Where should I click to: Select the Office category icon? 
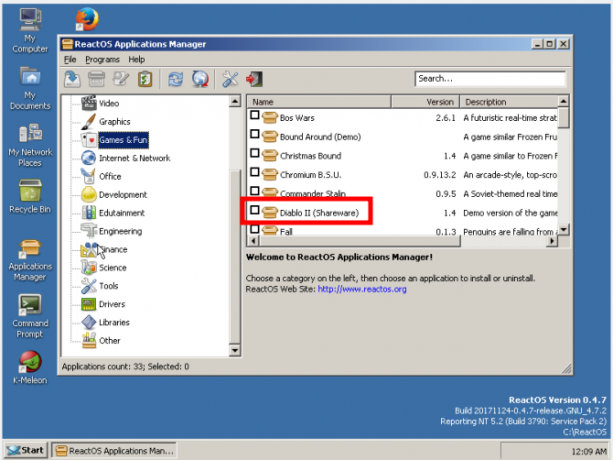click(x=89, y=176)
